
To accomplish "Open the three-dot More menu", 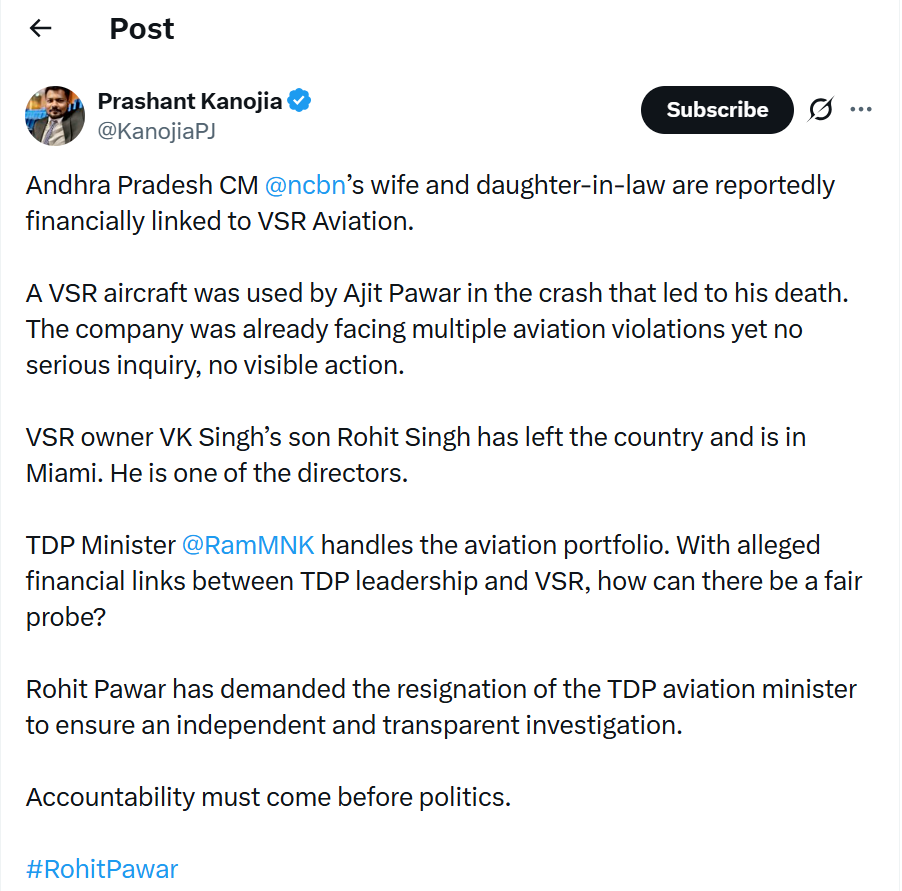I will click(861, 109).
